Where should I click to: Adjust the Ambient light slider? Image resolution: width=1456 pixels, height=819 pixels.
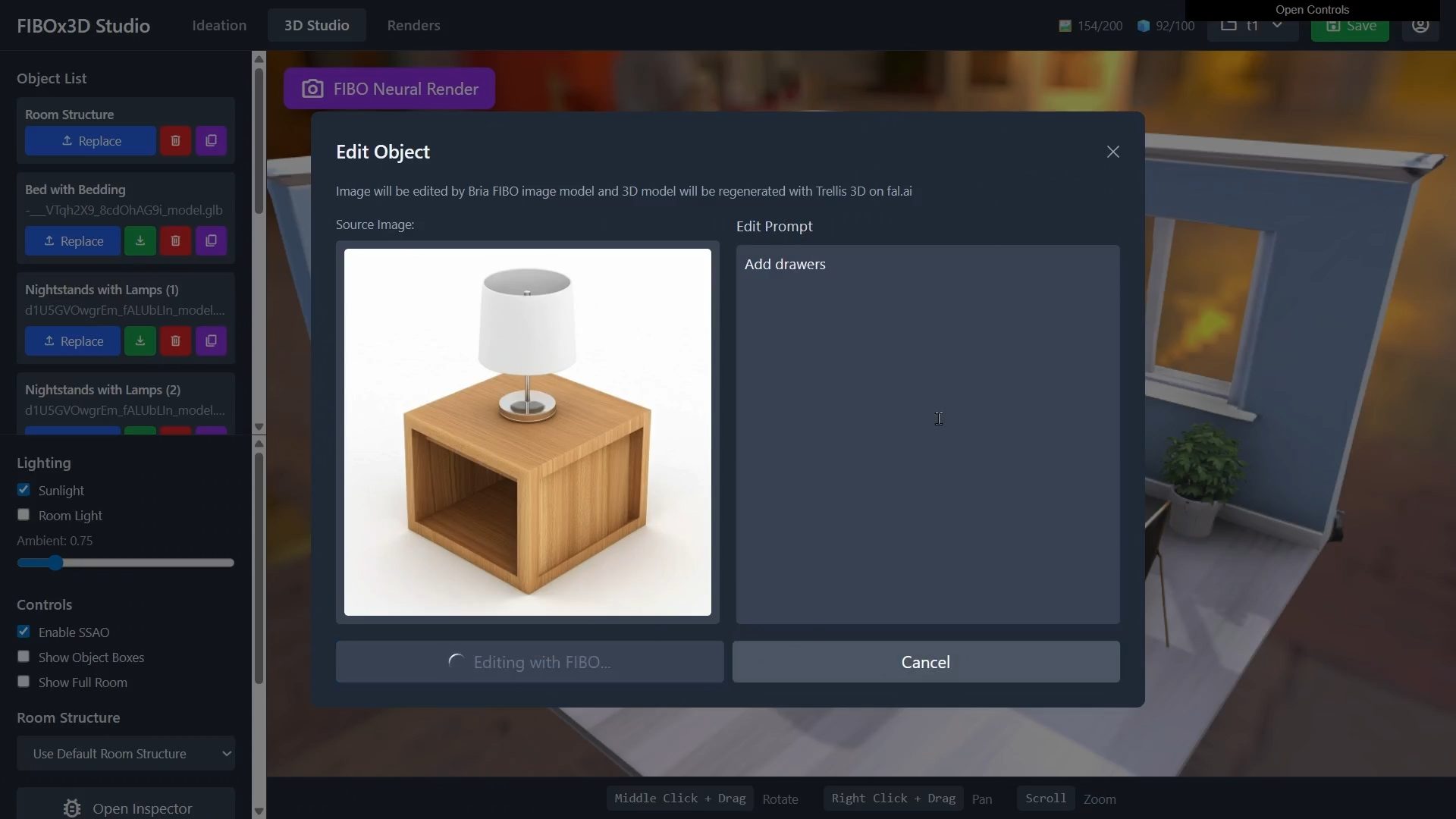coord(55,563)
